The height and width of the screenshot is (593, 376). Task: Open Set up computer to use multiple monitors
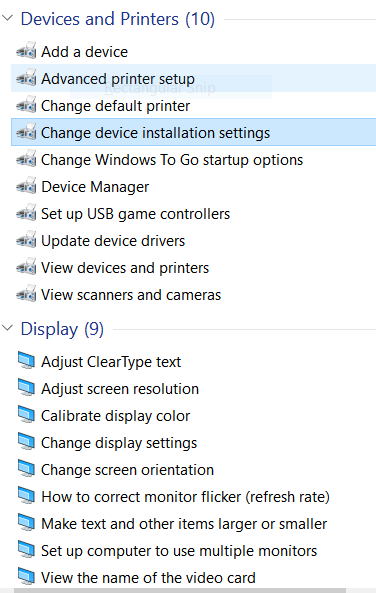click(x=179, y=551)
